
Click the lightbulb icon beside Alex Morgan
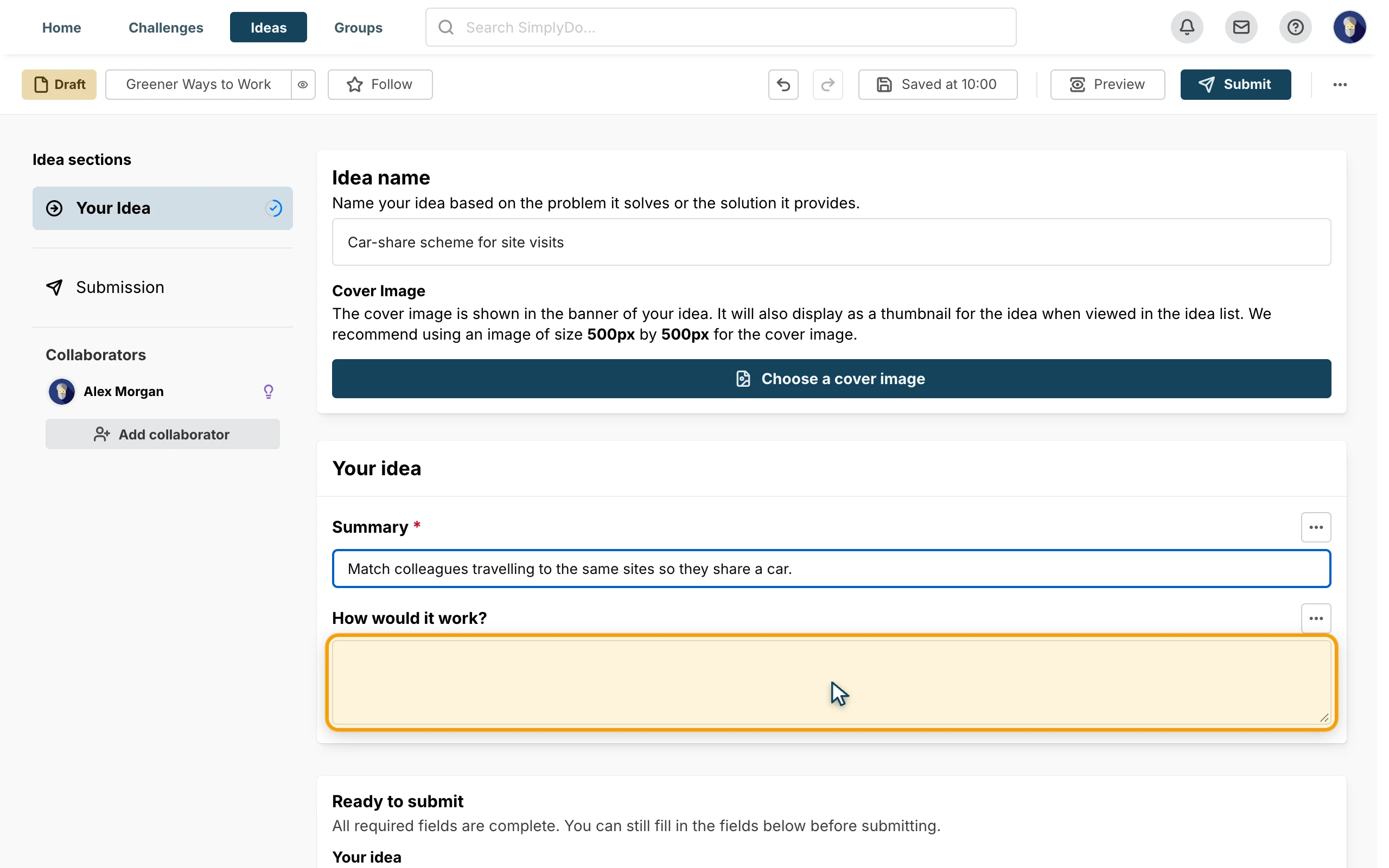(268, 392)
